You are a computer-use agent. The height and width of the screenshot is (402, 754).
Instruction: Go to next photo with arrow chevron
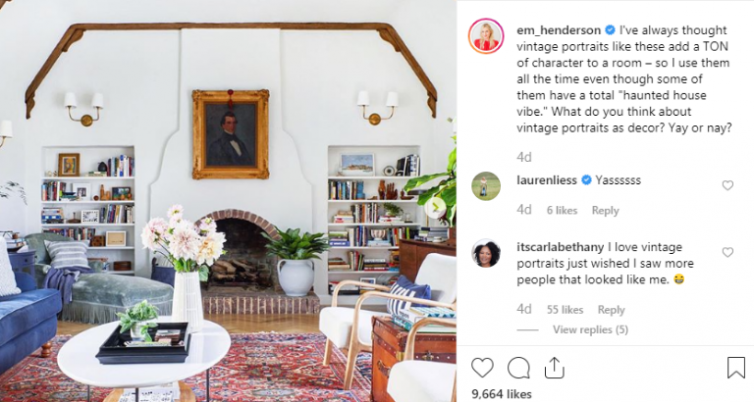click(x=436, y=207)
